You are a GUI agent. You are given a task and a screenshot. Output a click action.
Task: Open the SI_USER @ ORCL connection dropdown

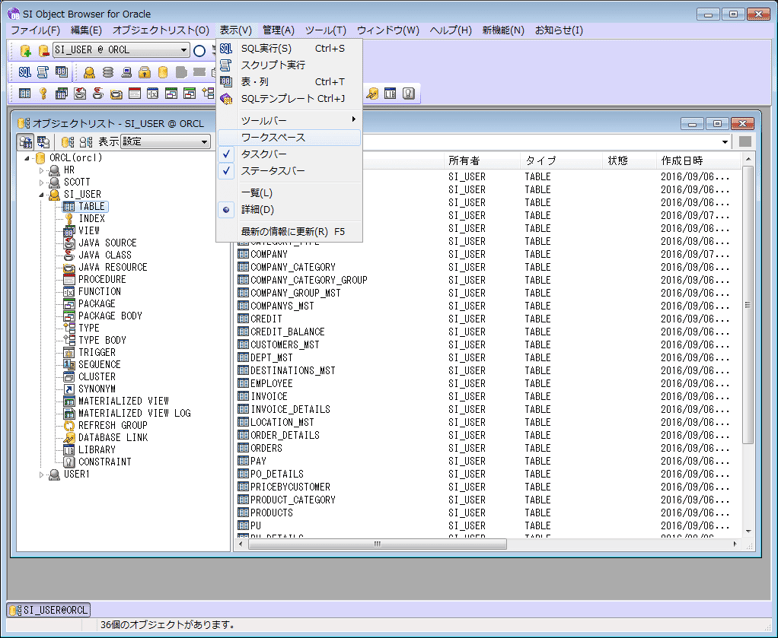pos(184,50)
